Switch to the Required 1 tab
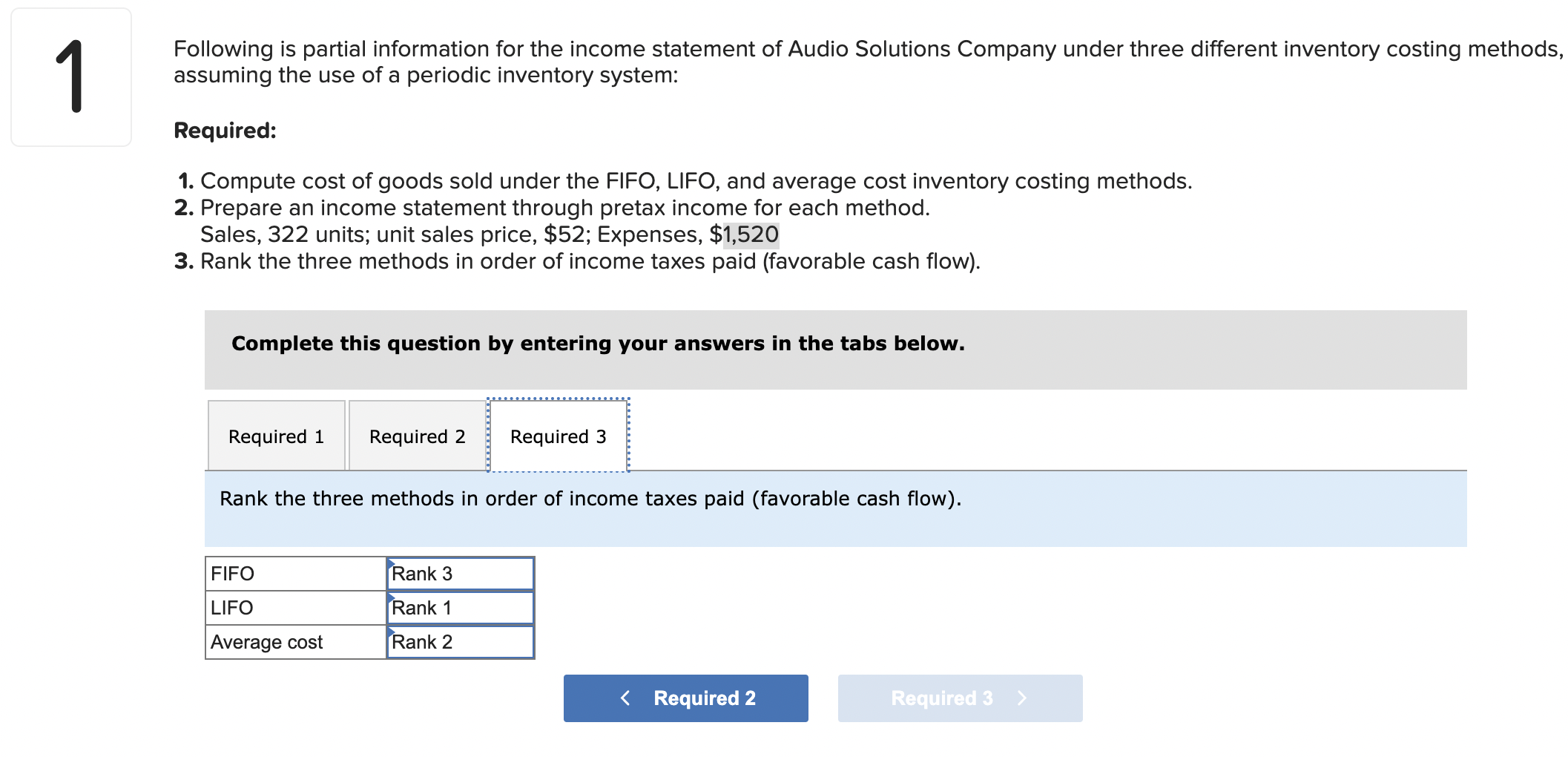 pyautogui.click(x=276, y=436)
